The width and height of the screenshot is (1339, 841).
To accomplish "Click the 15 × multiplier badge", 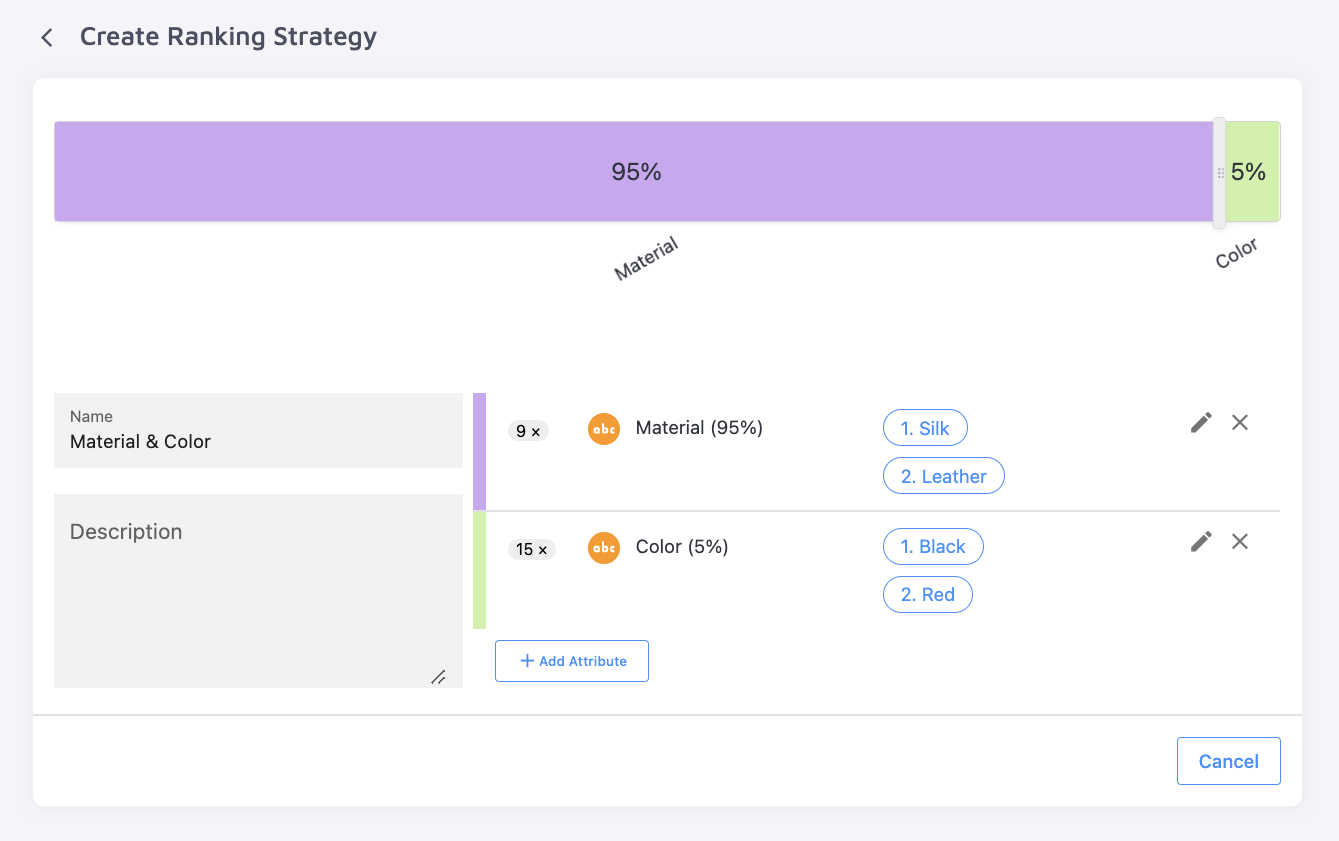I will (531, 550).
